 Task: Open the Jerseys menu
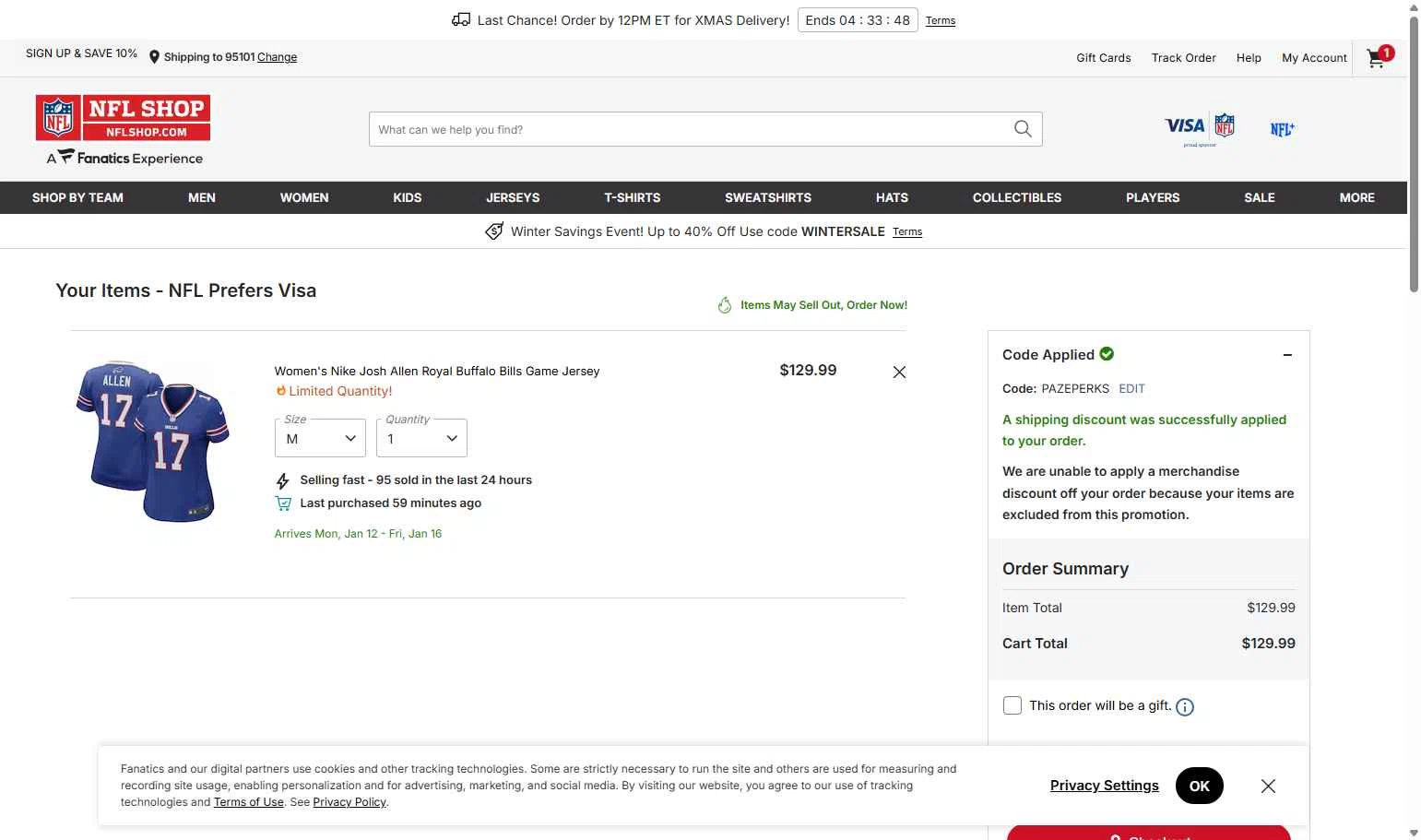coord(513,197)
